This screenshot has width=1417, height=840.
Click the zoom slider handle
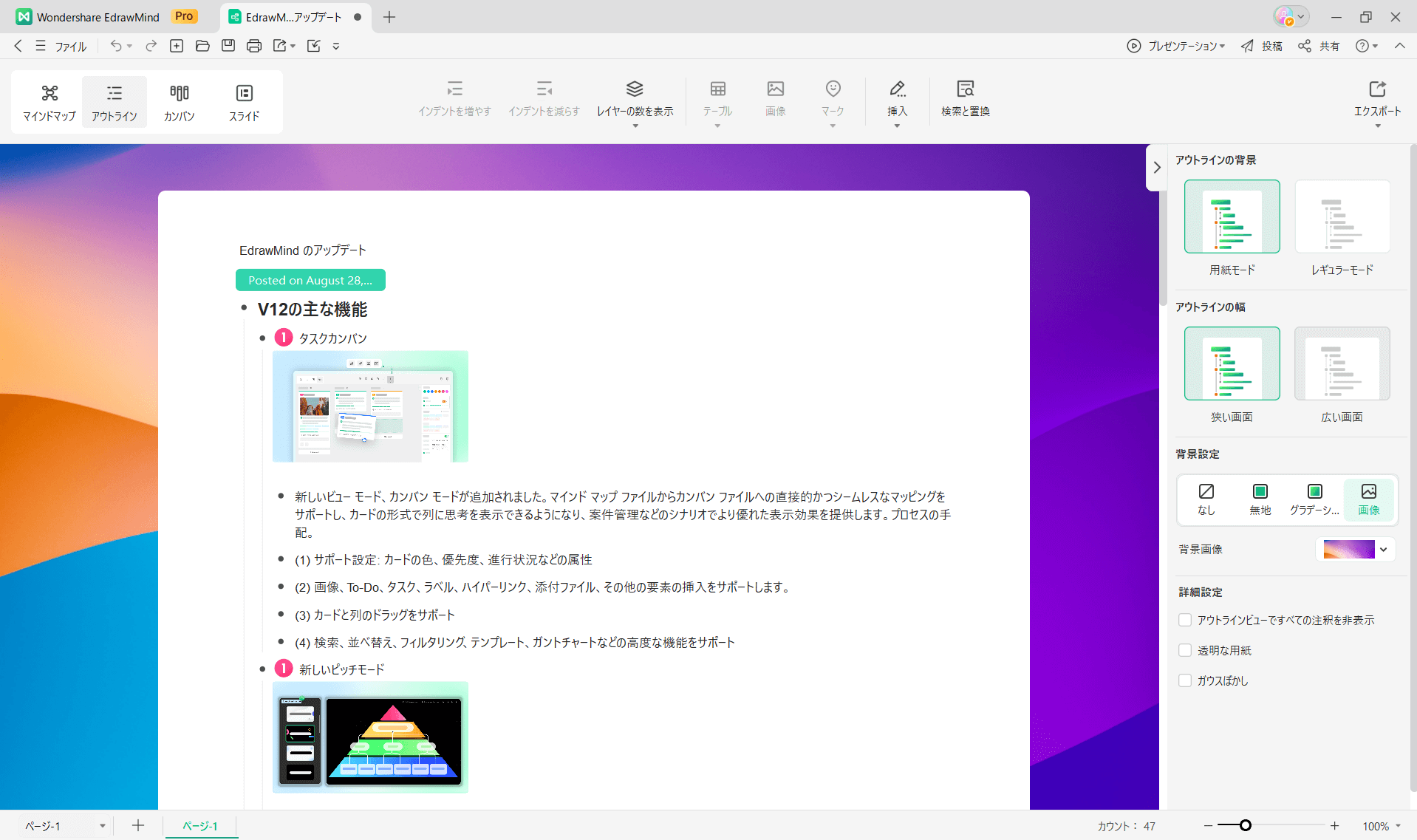click(1246, 825)
